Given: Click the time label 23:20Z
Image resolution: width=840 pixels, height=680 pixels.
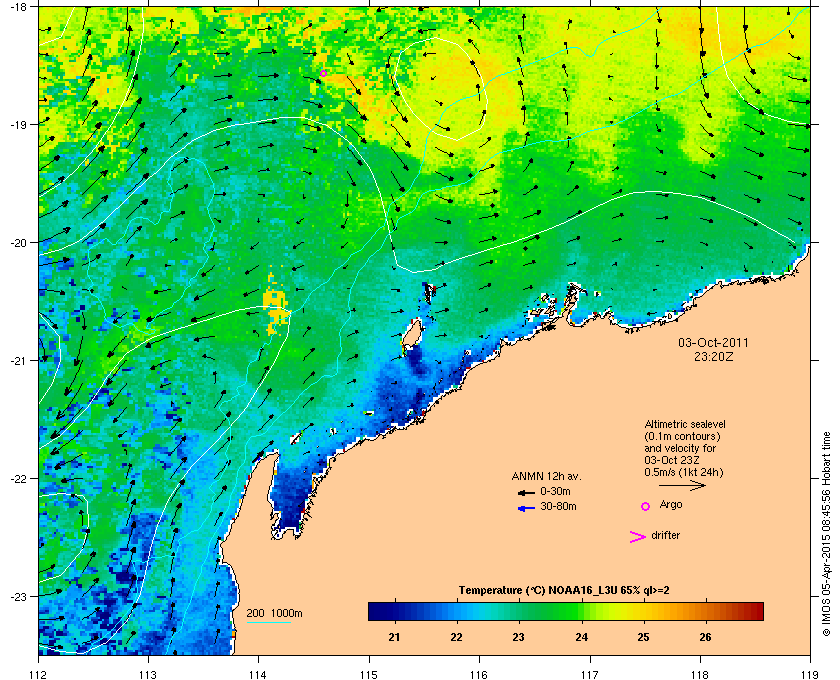Looking at the screenshot, I should (713, 356).
